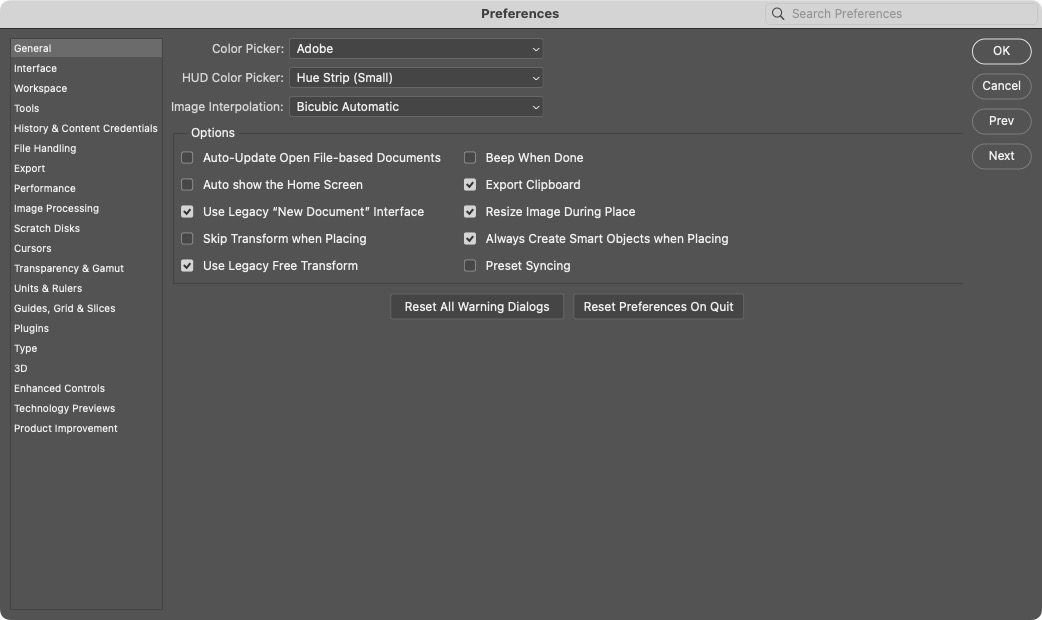Enable Auto show the Home Screen
The height and width of the screenshot is (620, 1042).
coord(186,184)
